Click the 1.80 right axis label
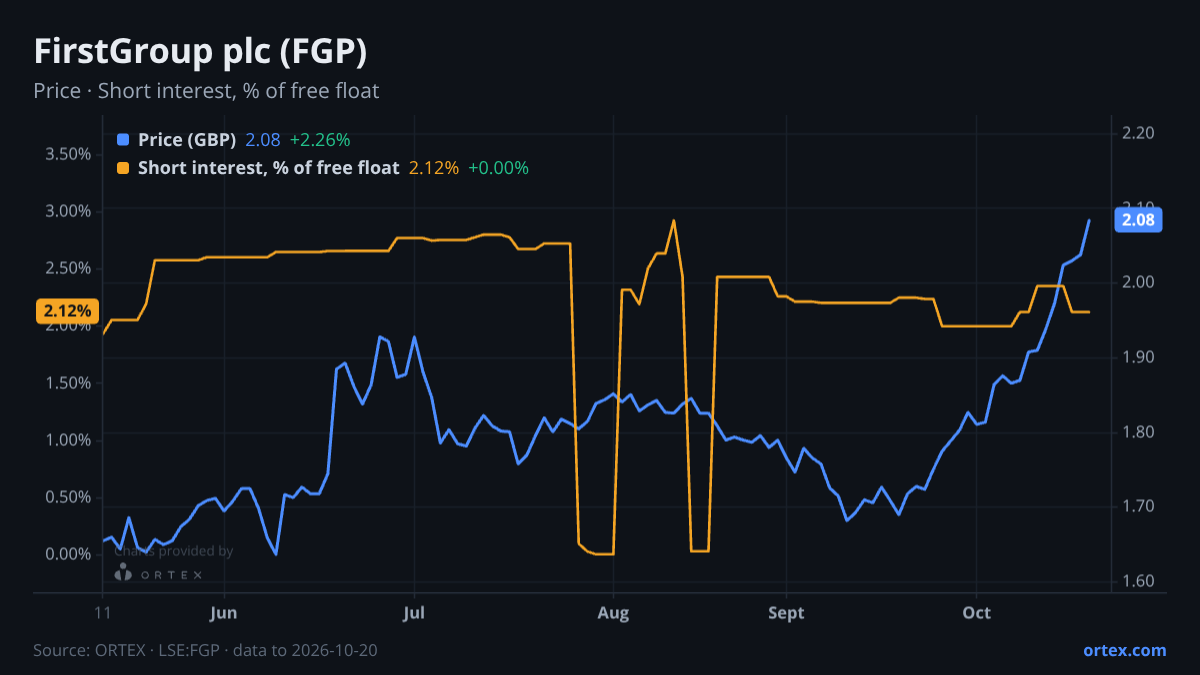The height and width of the screenshot is (675, 1200). [1139, 432]
